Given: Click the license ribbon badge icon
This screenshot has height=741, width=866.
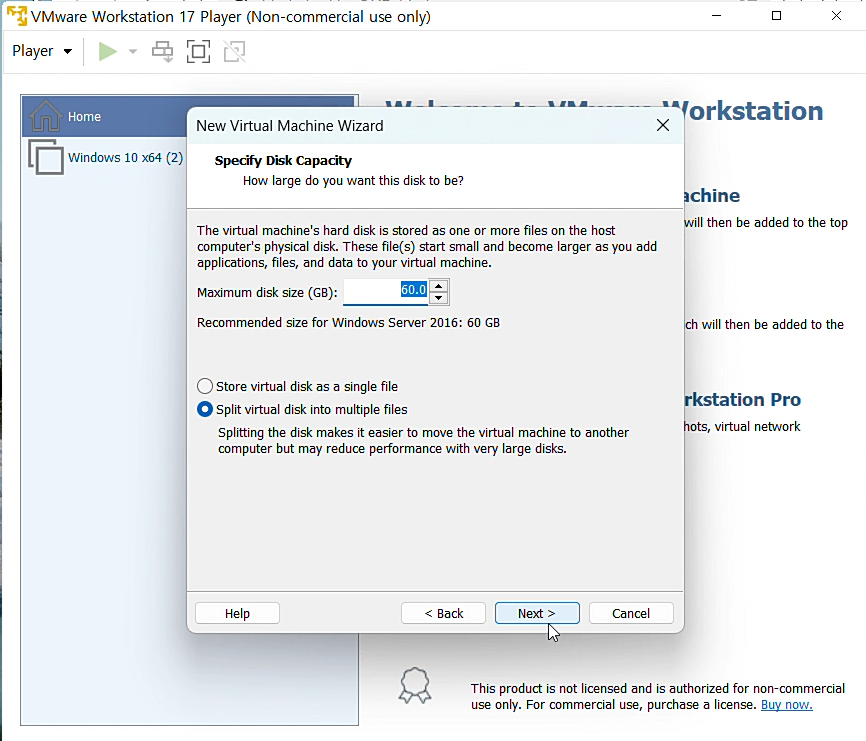Looking at the screenshot, I should [415, 685].
